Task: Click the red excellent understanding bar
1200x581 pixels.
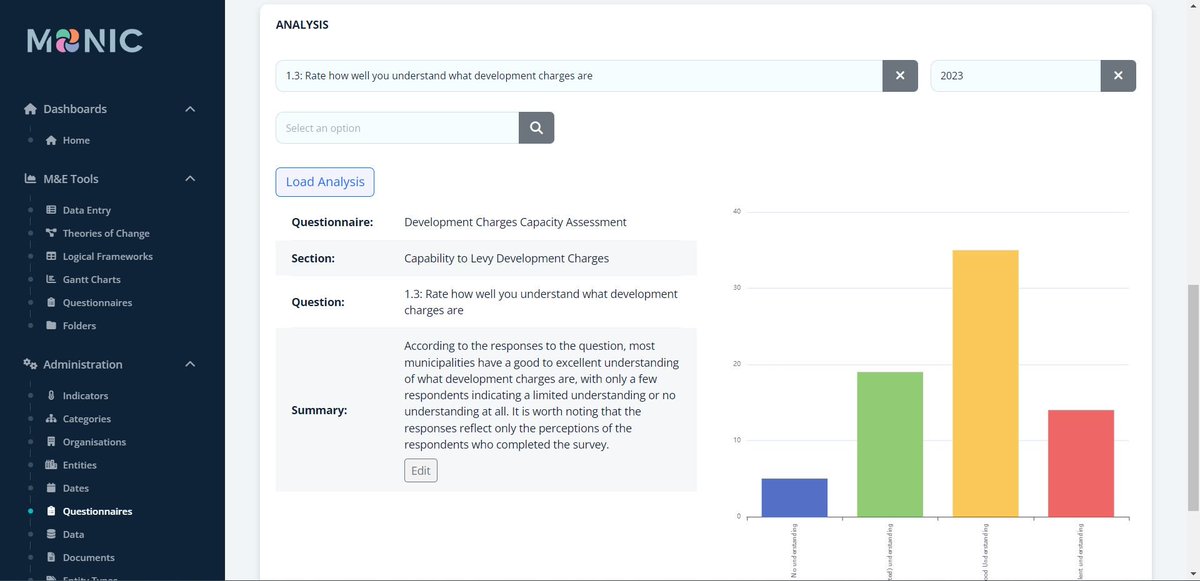Action: pyautogui.click(x=1081, y=464)
